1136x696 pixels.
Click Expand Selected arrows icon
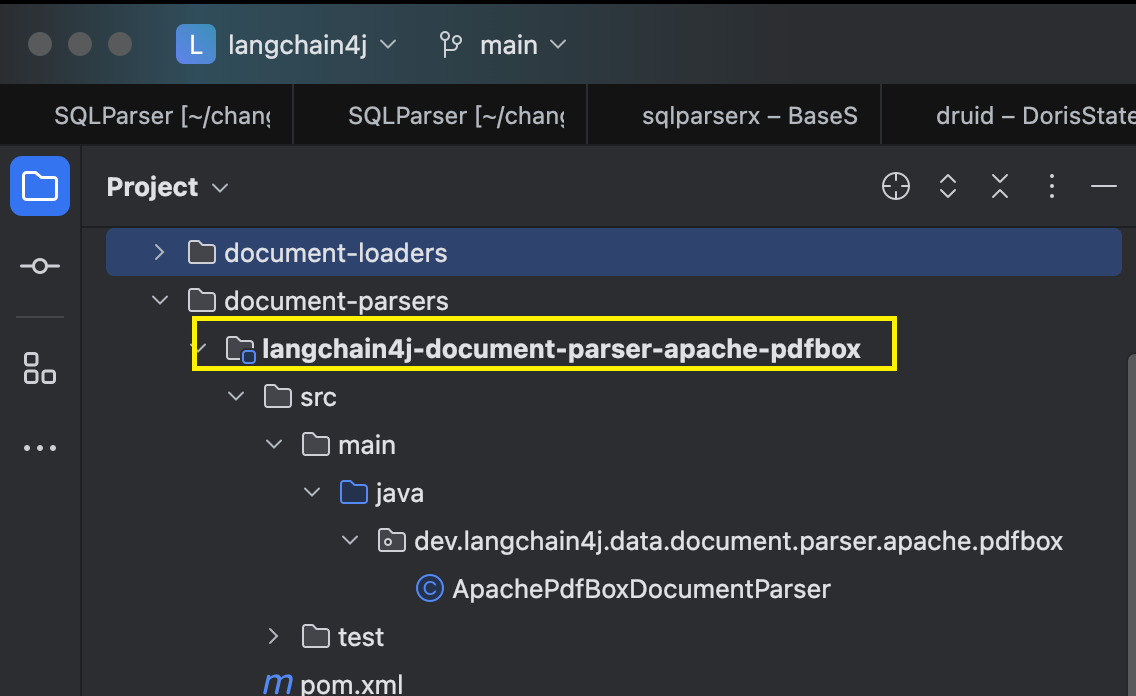click(948, 186)
